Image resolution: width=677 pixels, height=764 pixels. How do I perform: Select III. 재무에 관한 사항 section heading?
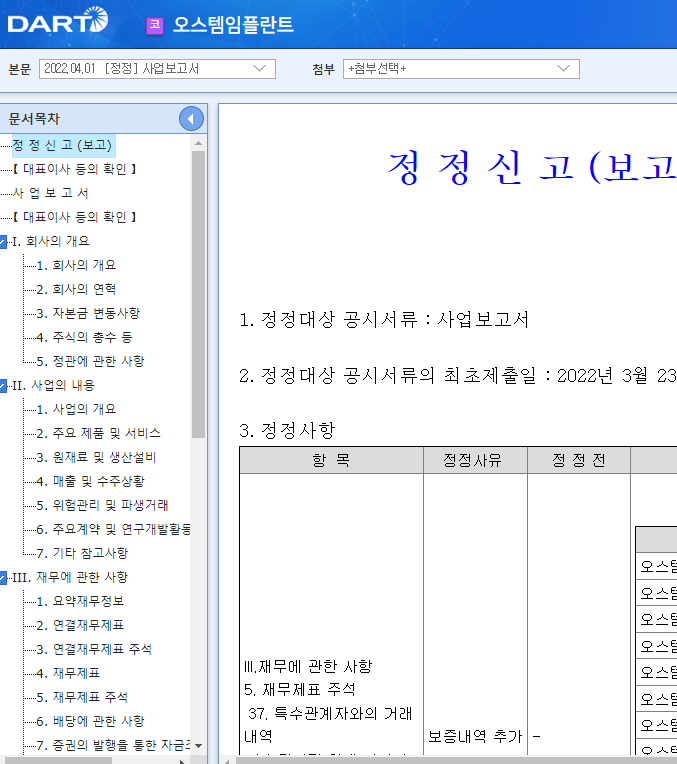point(70,577)
